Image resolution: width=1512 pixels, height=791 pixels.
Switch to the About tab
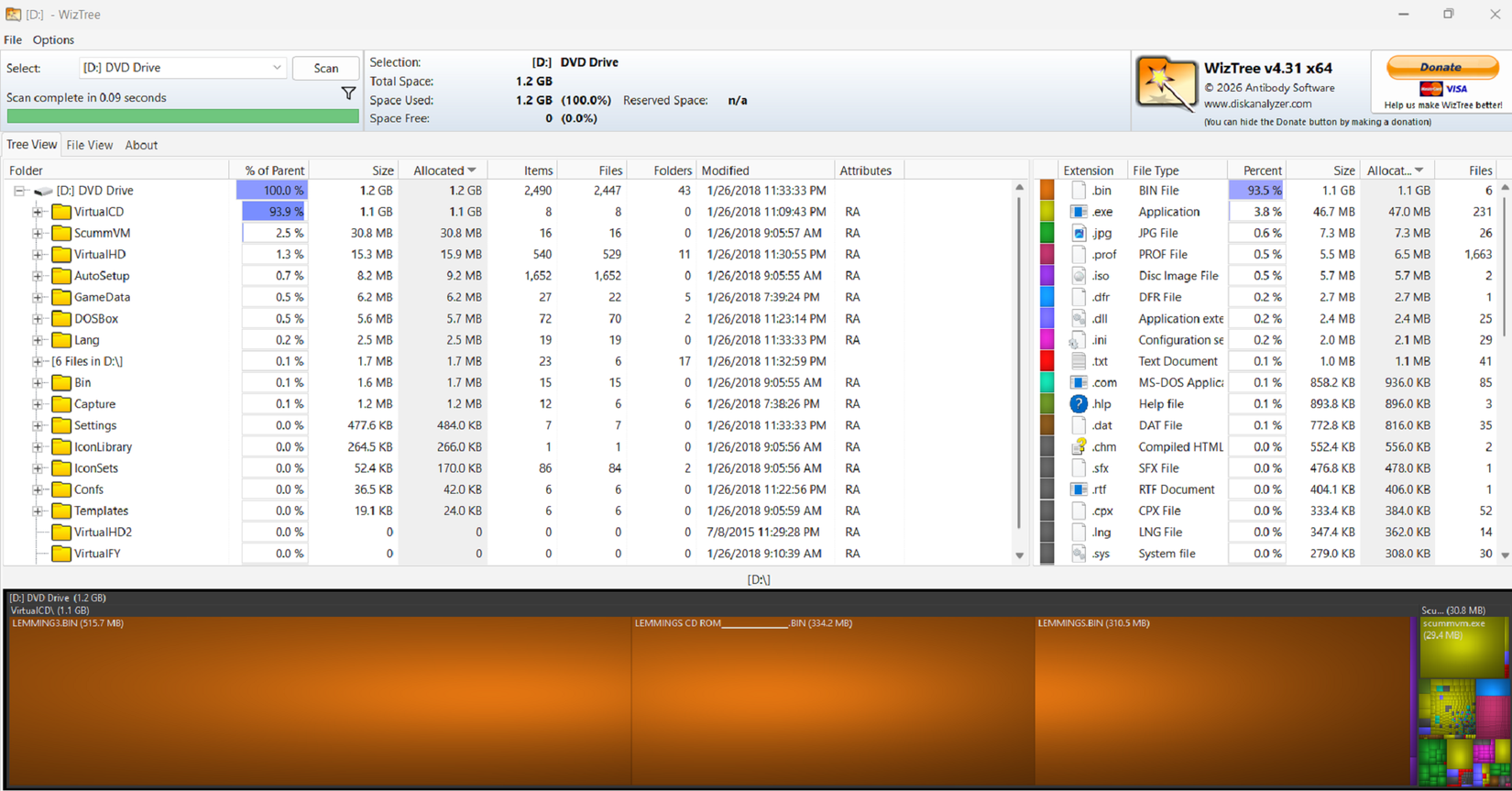click(141, 145)
